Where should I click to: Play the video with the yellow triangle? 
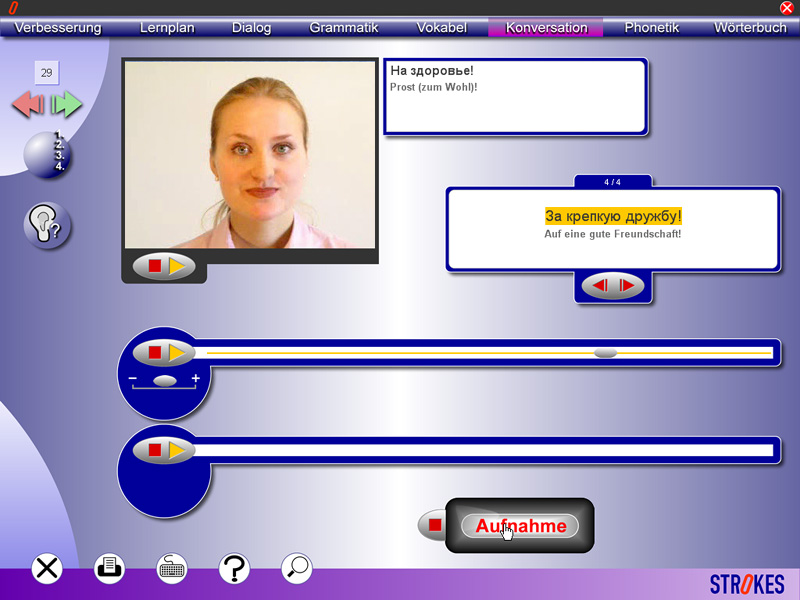pyautogui.click(x=177, y=266)
